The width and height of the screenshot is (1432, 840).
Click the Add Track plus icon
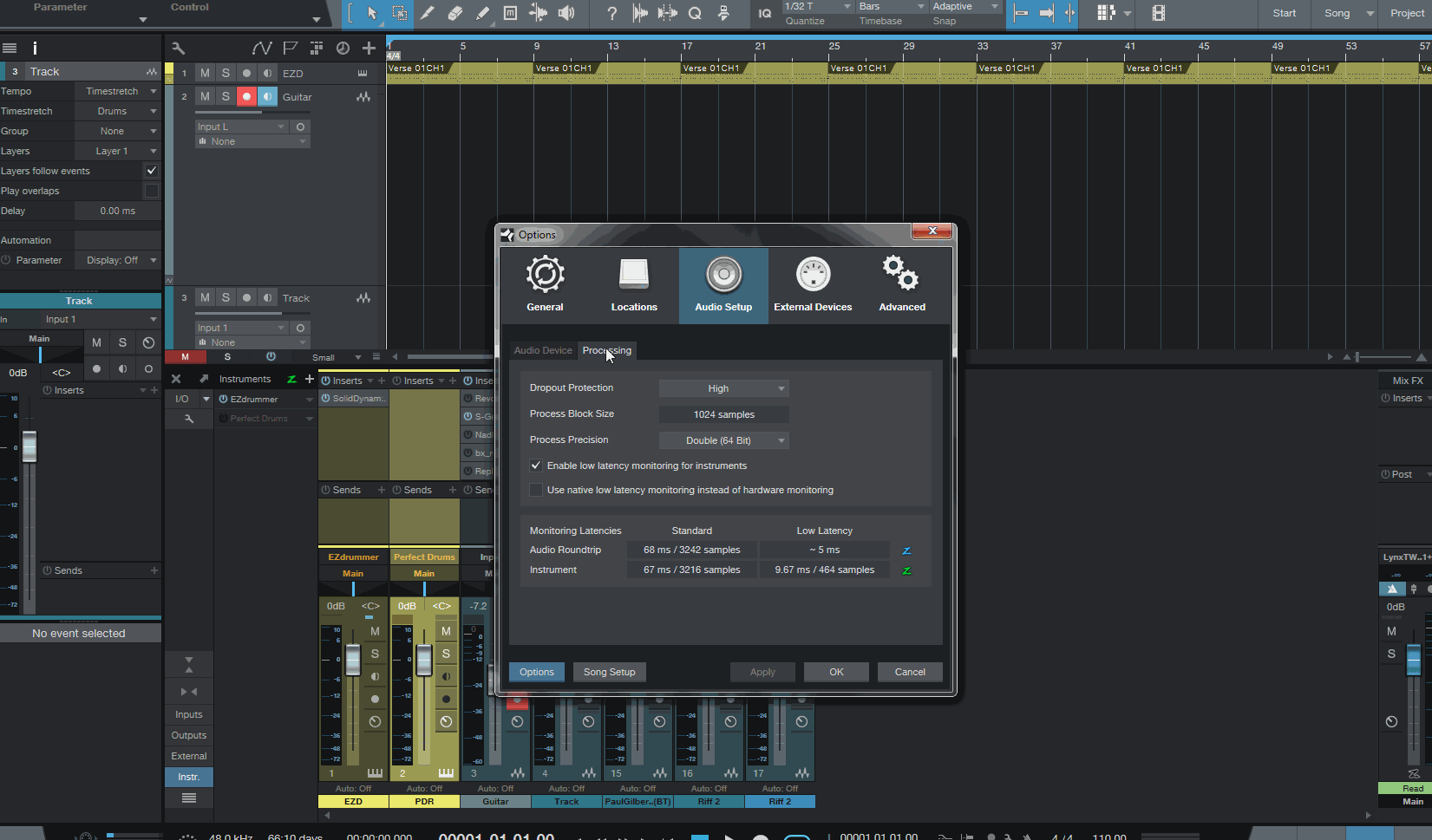(x=369, y=49)
